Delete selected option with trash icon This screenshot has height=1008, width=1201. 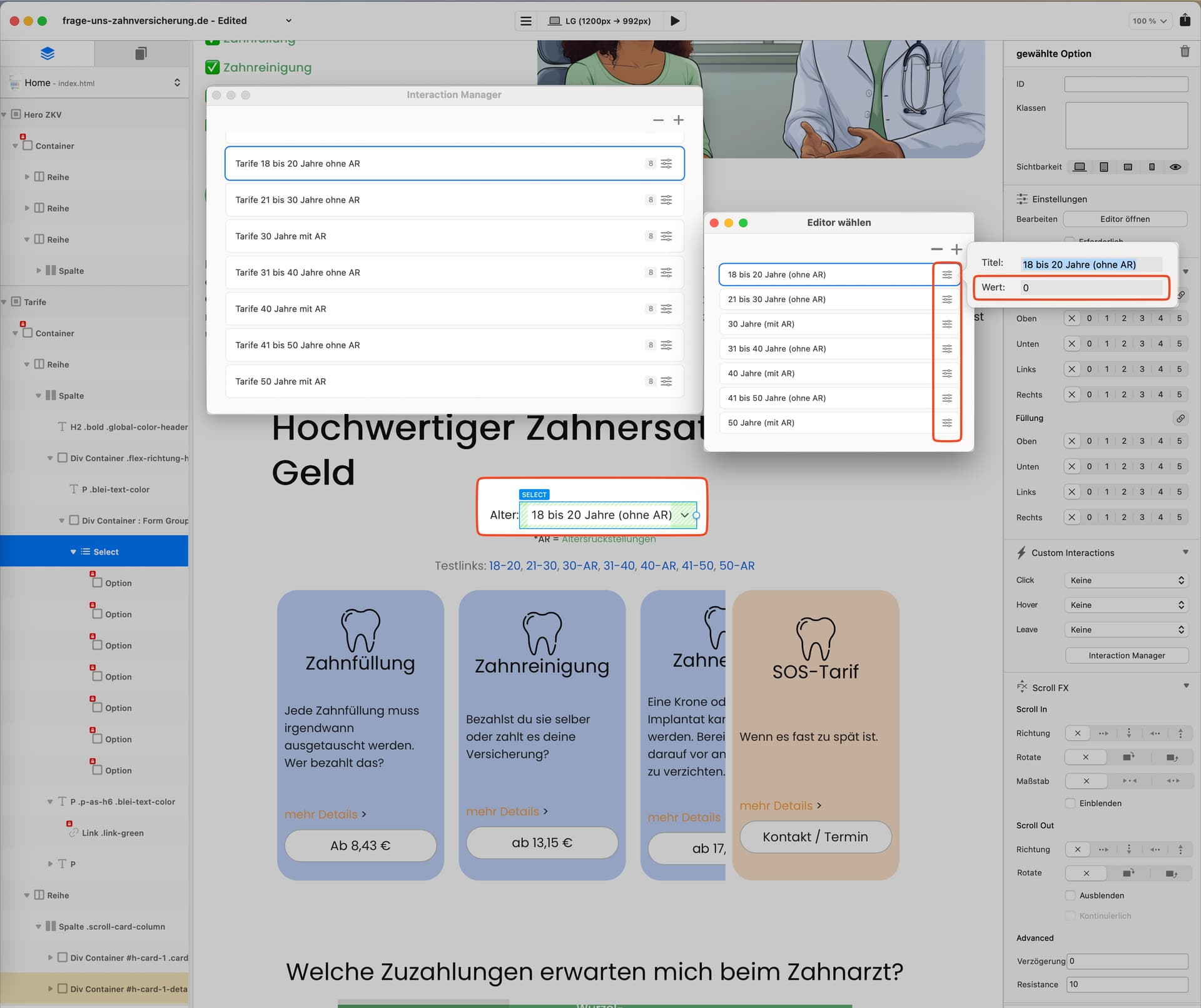coord(1185,52)
